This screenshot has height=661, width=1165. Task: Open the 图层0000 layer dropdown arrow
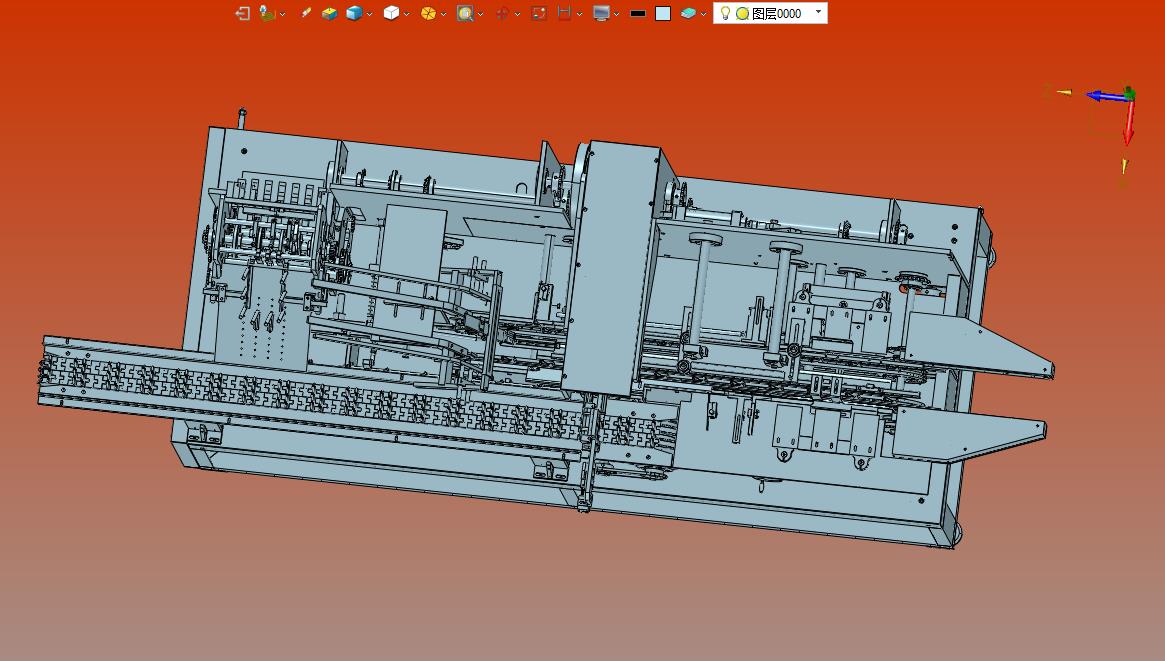pyautogui.click(x=818, y=12)
